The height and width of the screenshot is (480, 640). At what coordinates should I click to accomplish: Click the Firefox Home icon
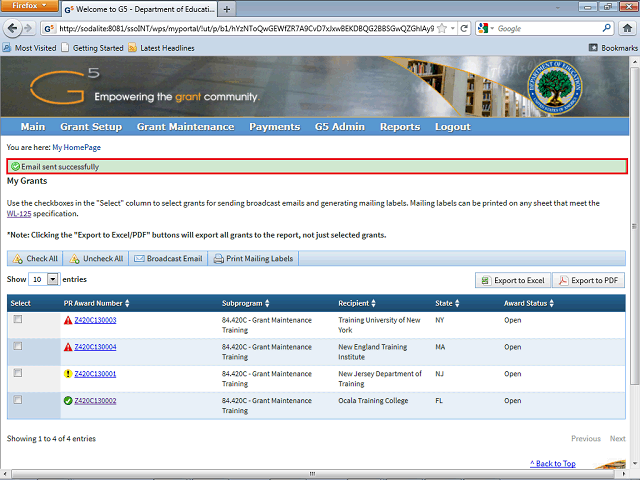point(627,28)
